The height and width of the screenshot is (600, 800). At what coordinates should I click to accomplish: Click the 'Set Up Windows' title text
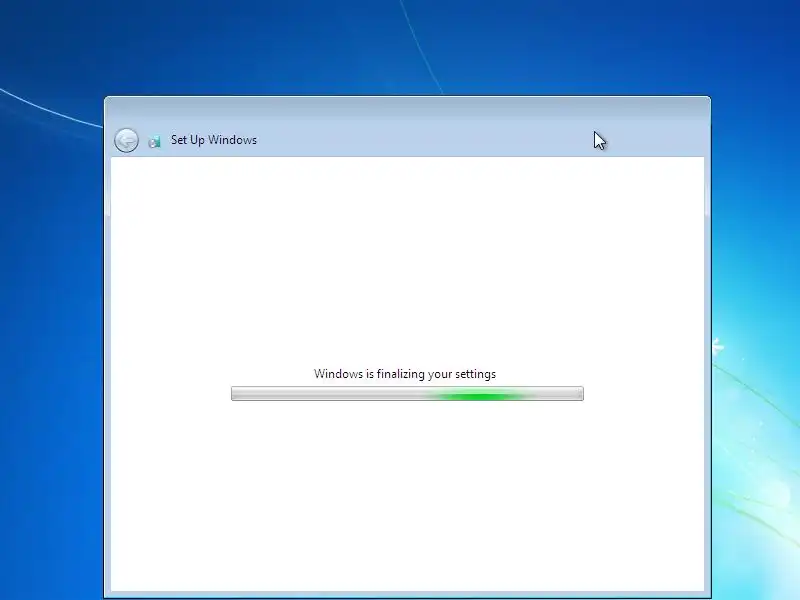pos(214,140)
